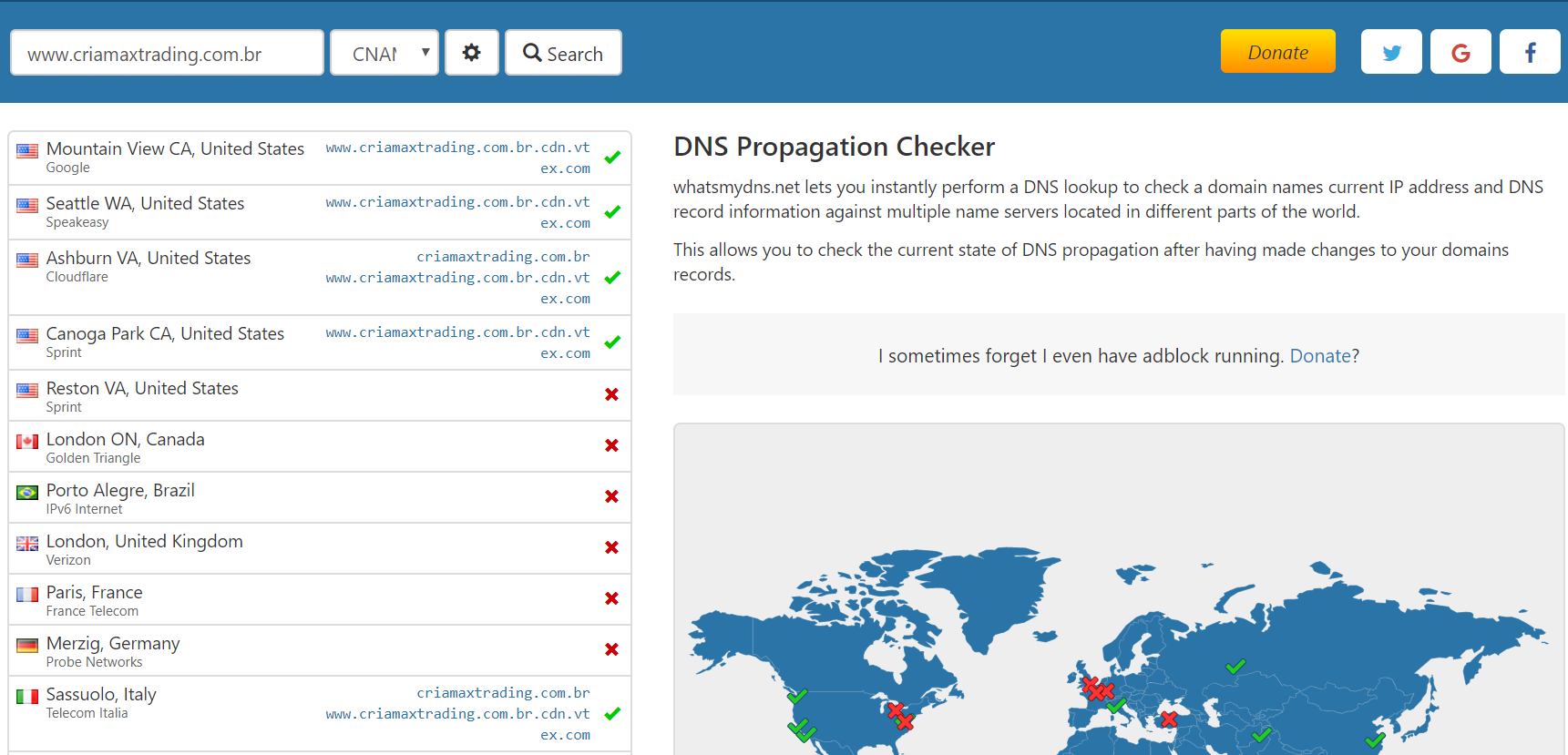This screenshot has height=755, width=1568.
Task: Click red cross for Paris, France row
Action: (612, 598)
